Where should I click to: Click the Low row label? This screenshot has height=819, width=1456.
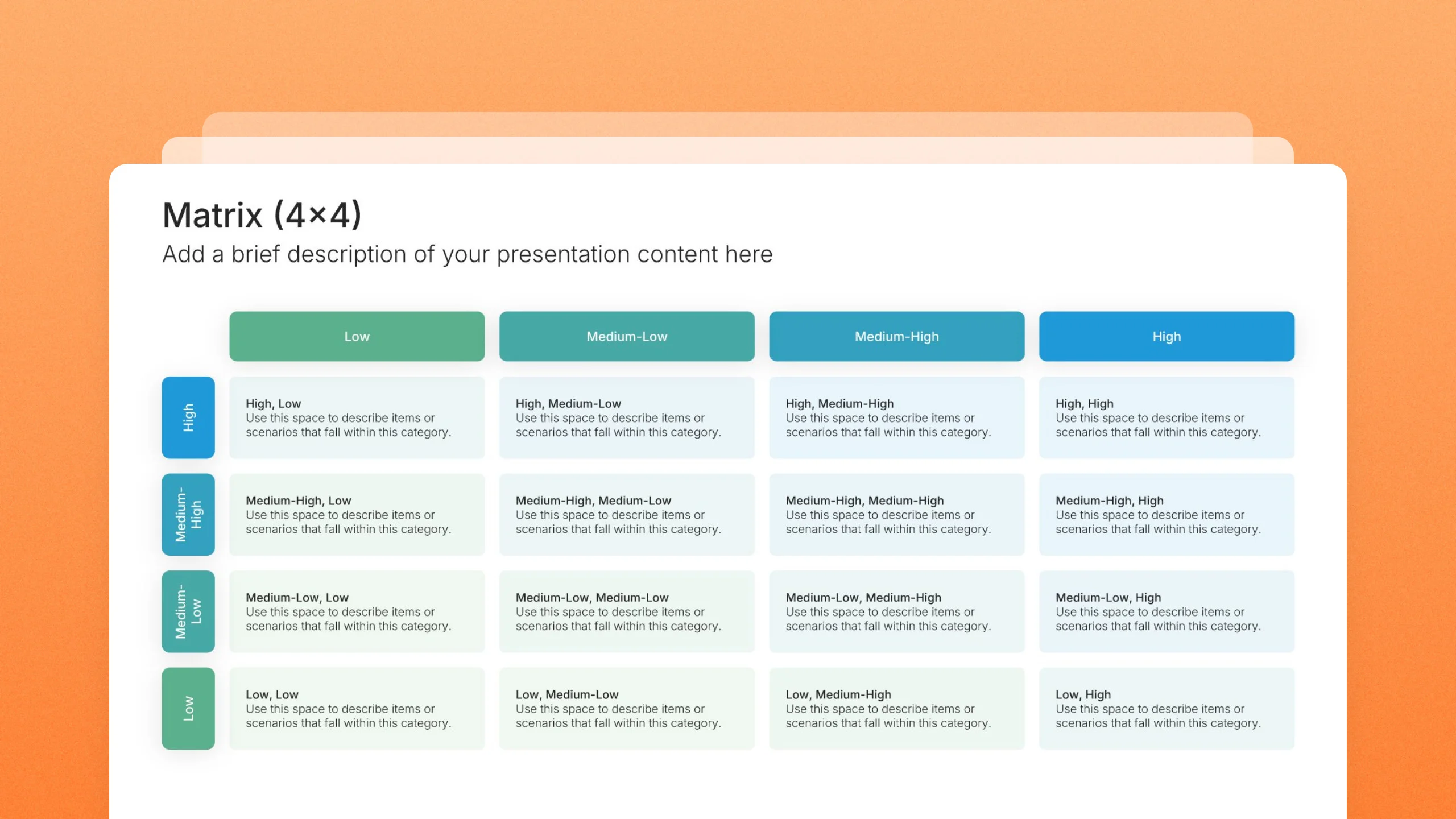pyautogui.click(x=188, y=709)
